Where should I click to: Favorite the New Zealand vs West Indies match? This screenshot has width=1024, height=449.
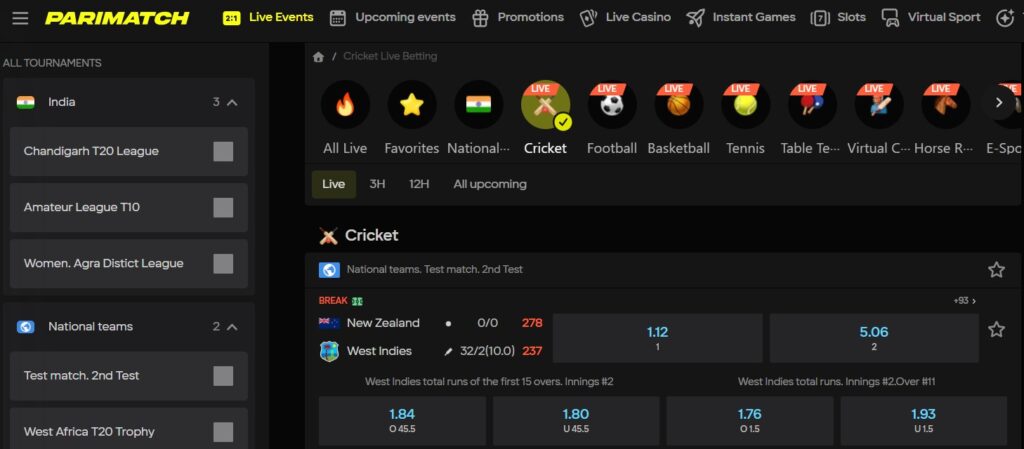pyautogui.click(x=996, y=330)
